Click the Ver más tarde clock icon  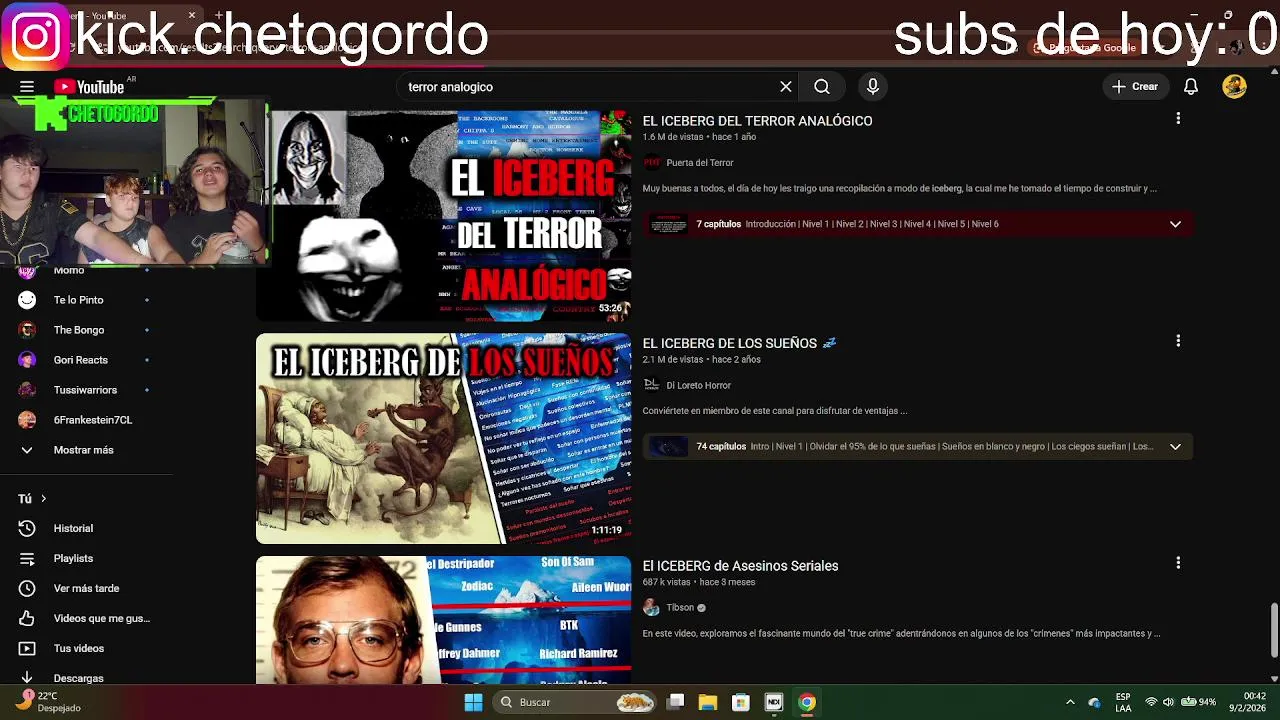27,588
